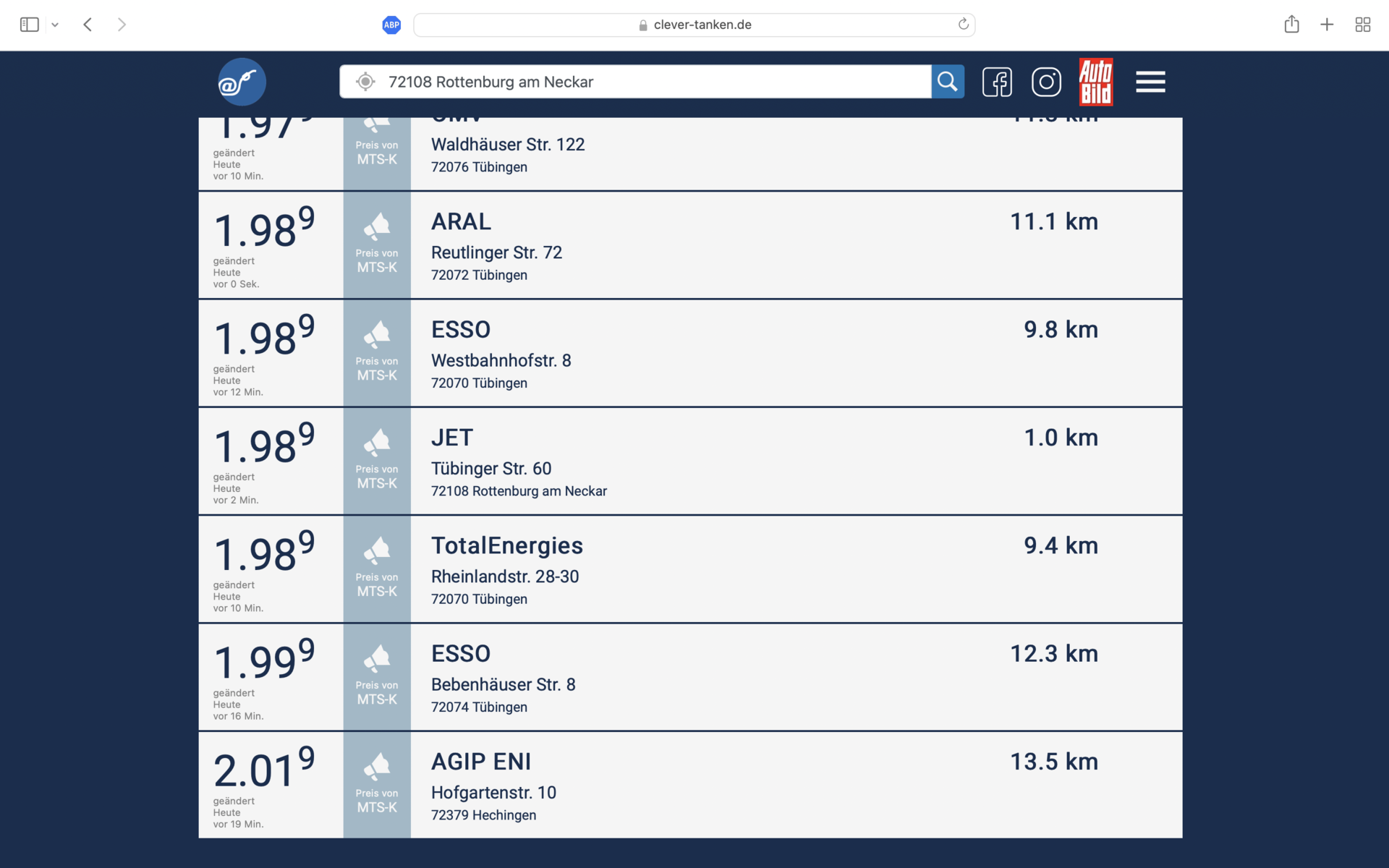Click the megaphone icon in the JET row
1389x868 pixels.
377,442
